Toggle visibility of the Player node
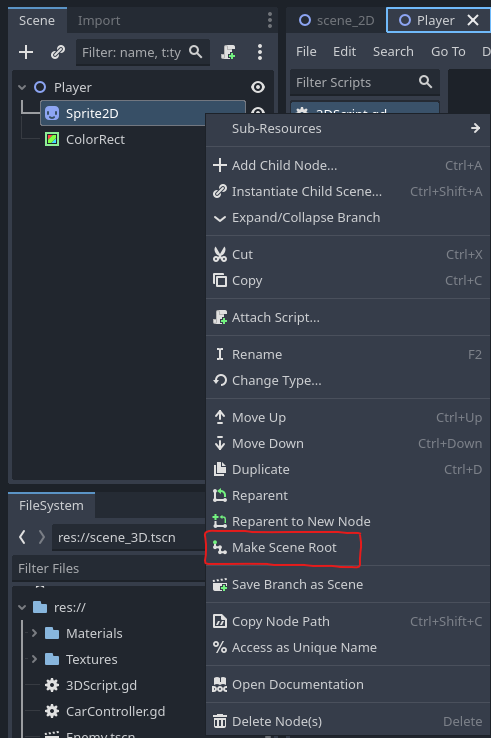Viewport: 491px width, 738px height. [x=258, y=87]
